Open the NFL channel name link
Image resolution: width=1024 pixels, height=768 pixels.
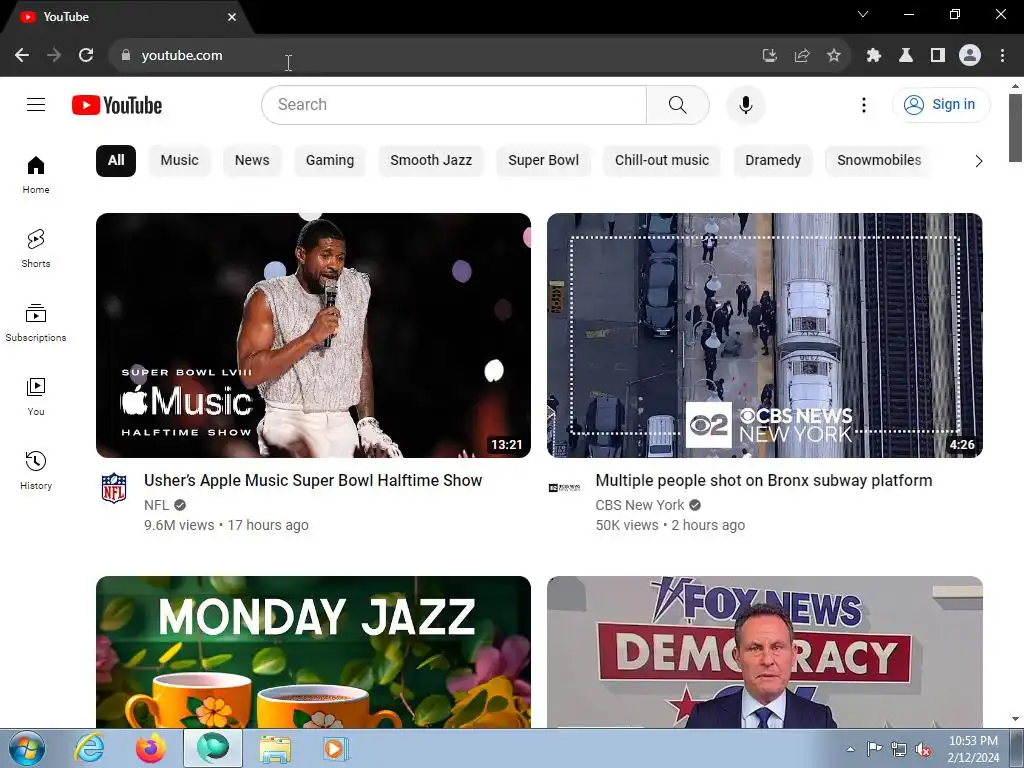157,505
